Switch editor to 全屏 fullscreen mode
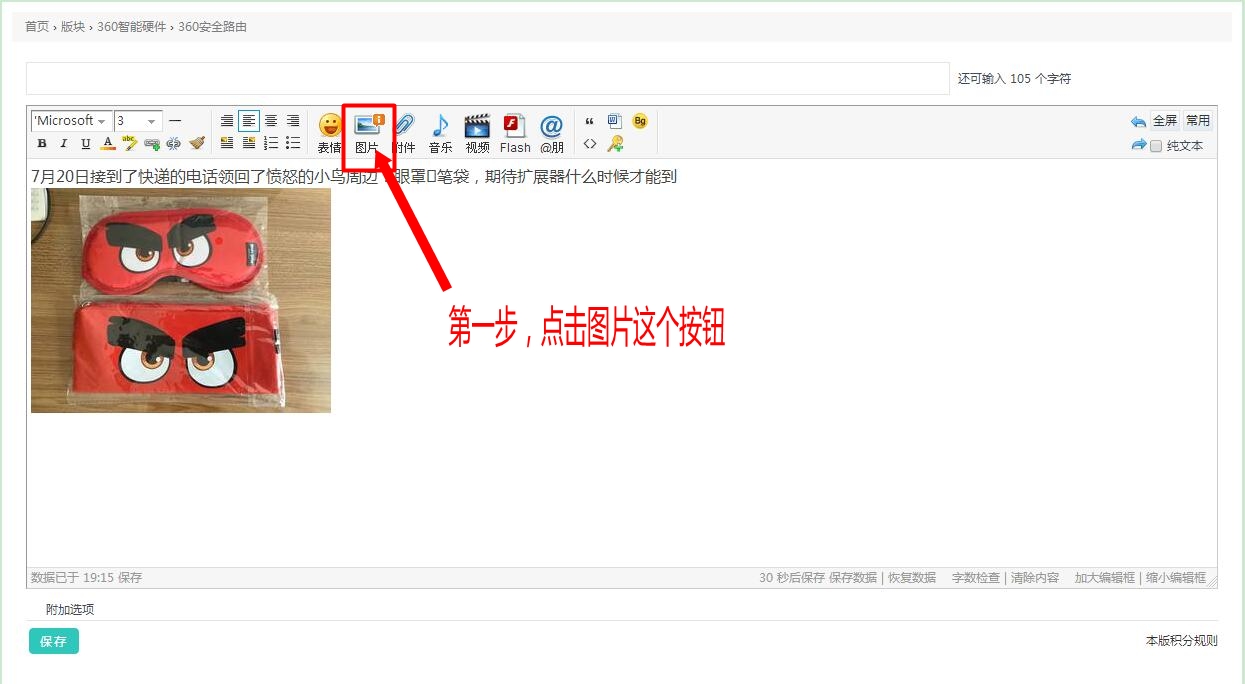The height and width of the screenshot is (684, 1245). 1165,121
